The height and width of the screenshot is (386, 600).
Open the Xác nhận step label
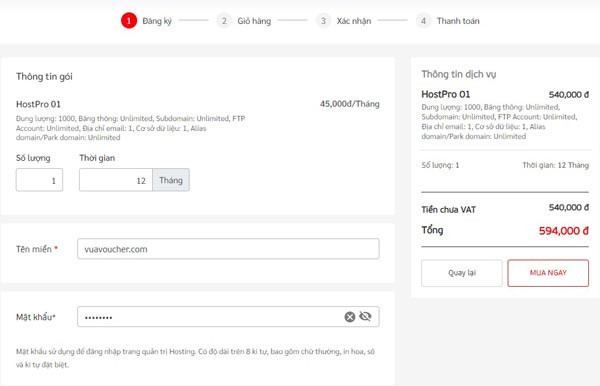(x=354, y=21)
